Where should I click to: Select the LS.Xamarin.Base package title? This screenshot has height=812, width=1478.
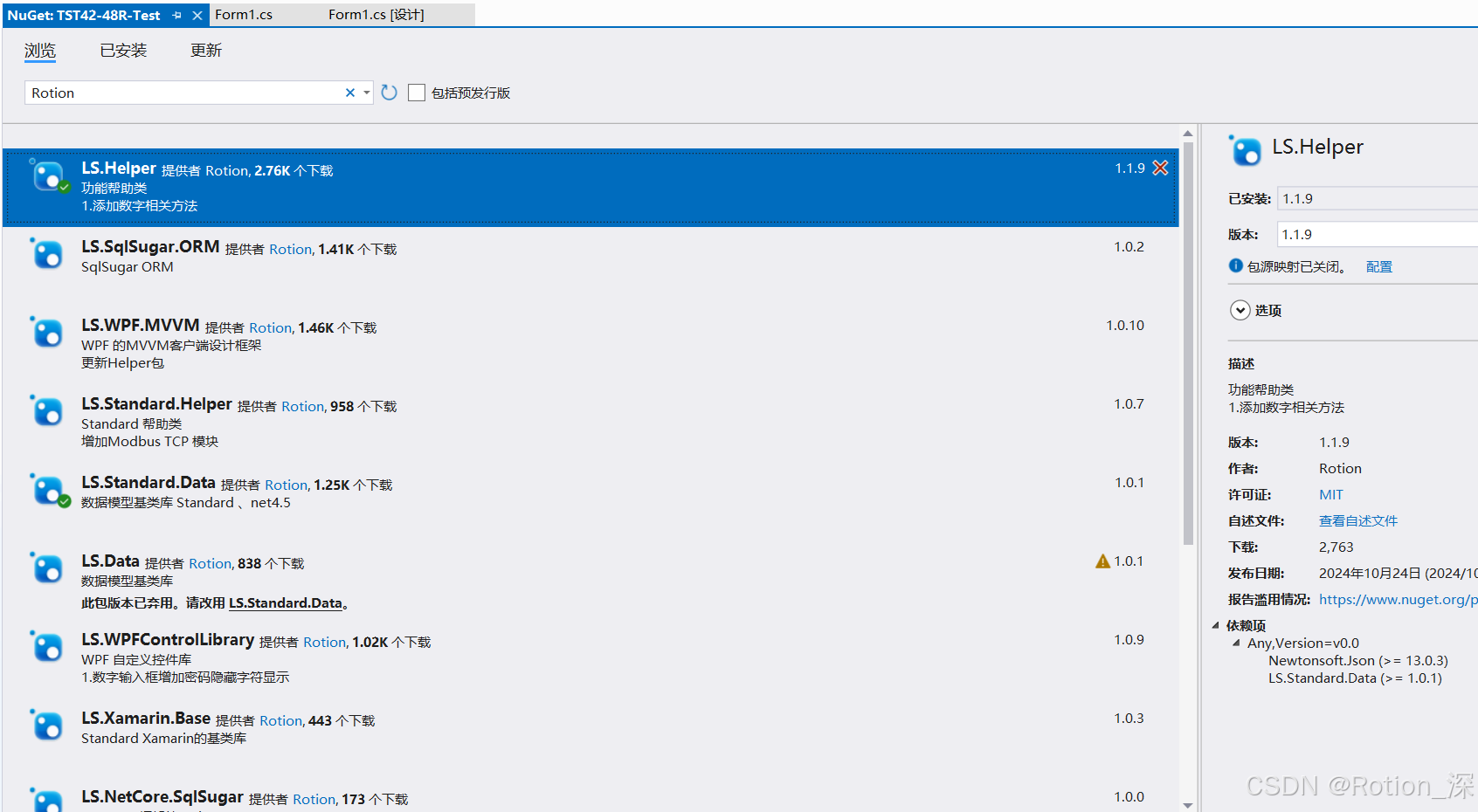(x=146, y=719)
